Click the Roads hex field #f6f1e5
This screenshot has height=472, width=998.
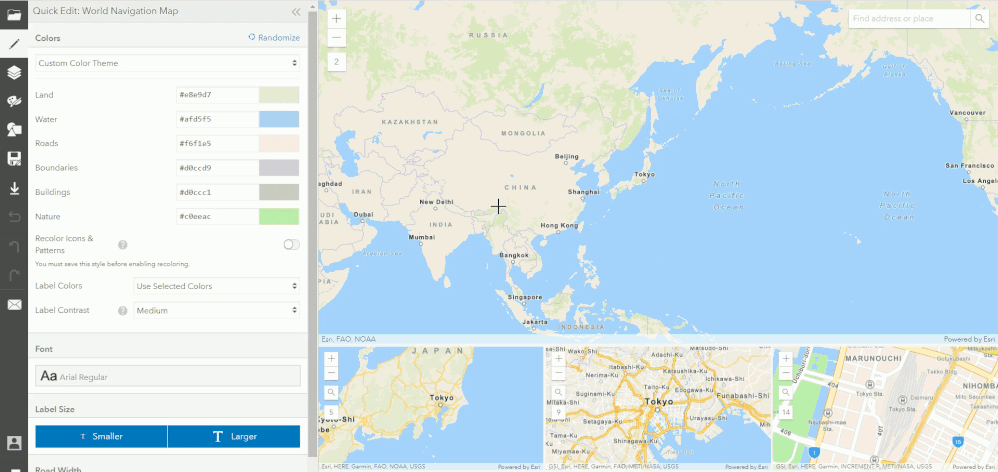[218, 143]
